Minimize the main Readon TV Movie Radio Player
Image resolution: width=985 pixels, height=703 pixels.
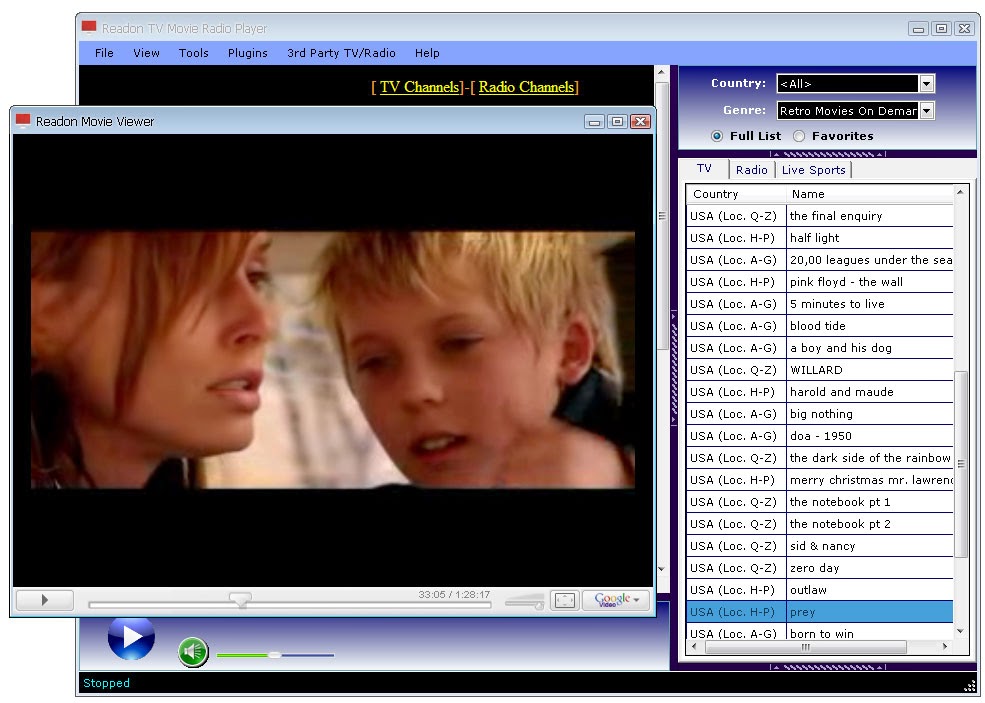pos(918,28)
